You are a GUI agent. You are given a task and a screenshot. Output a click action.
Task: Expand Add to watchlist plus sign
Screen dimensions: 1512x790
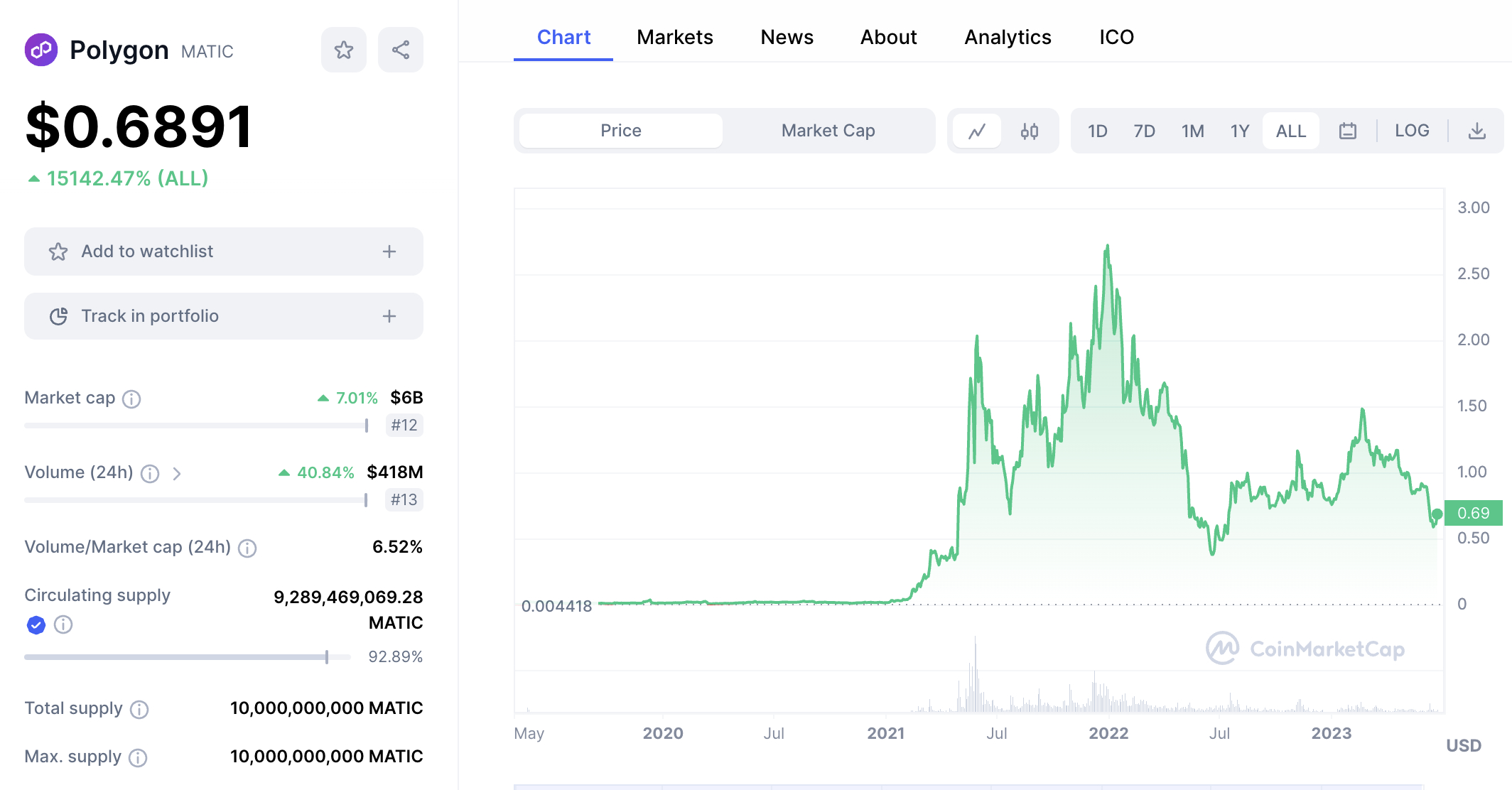389,251
